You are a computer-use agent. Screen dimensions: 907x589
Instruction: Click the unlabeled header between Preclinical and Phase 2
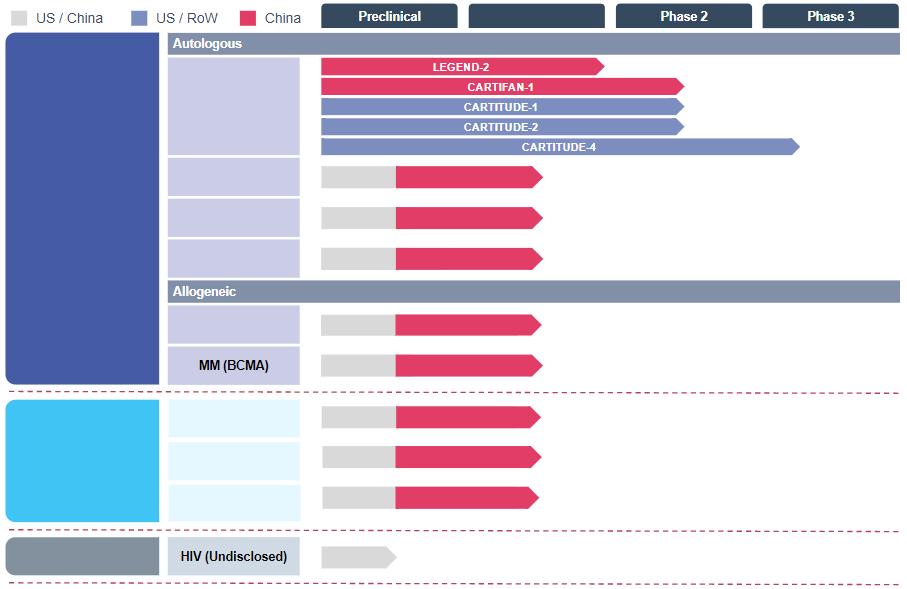536,16
